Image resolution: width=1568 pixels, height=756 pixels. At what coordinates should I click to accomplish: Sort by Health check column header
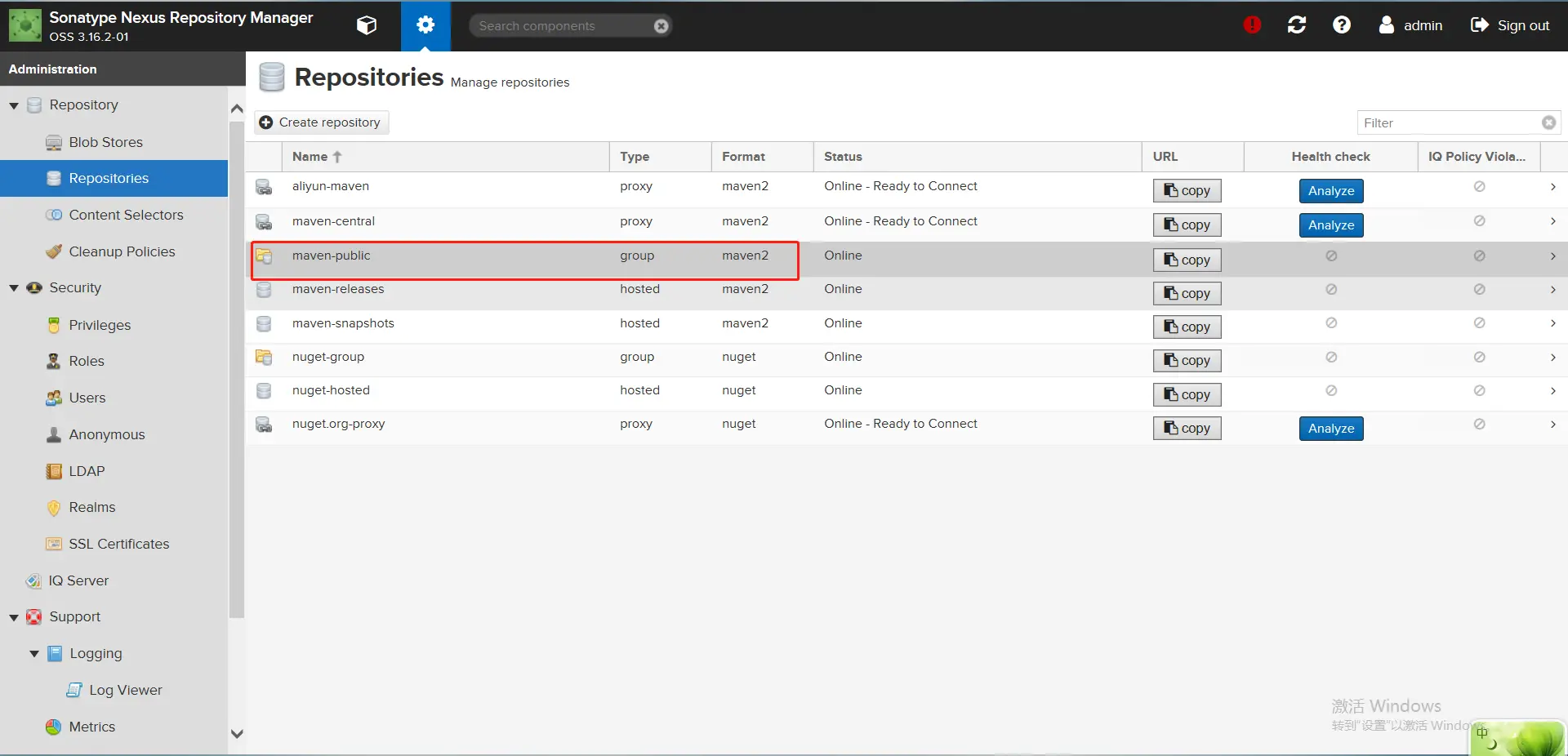click(x=1330, y=157)
